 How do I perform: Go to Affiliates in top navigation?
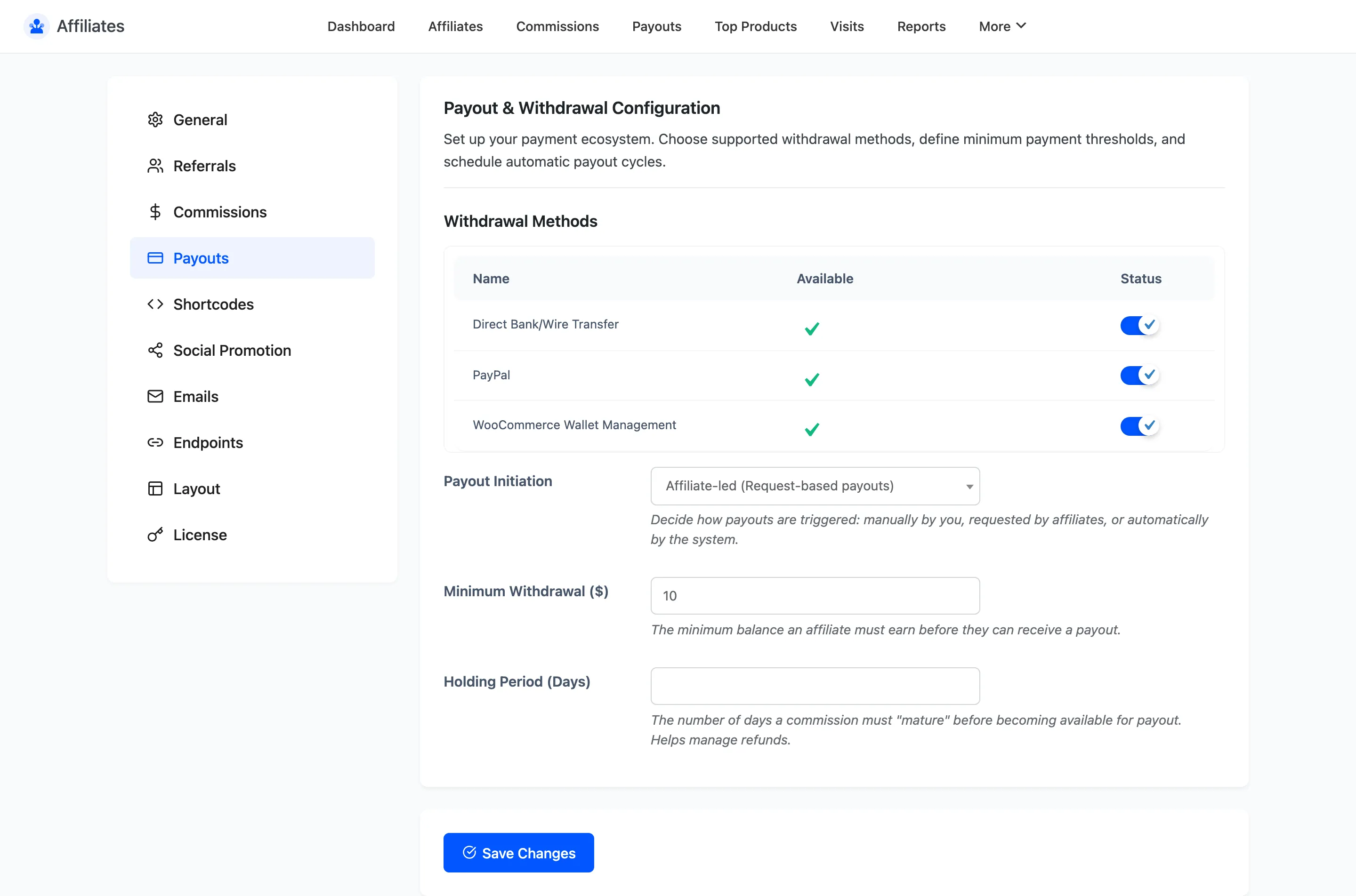coord(456,26)
